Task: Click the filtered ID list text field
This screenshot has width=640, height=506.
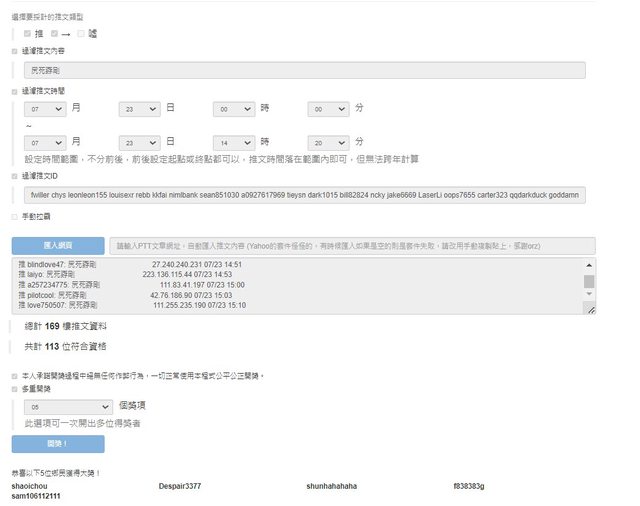Action: (x=304, y=195)
